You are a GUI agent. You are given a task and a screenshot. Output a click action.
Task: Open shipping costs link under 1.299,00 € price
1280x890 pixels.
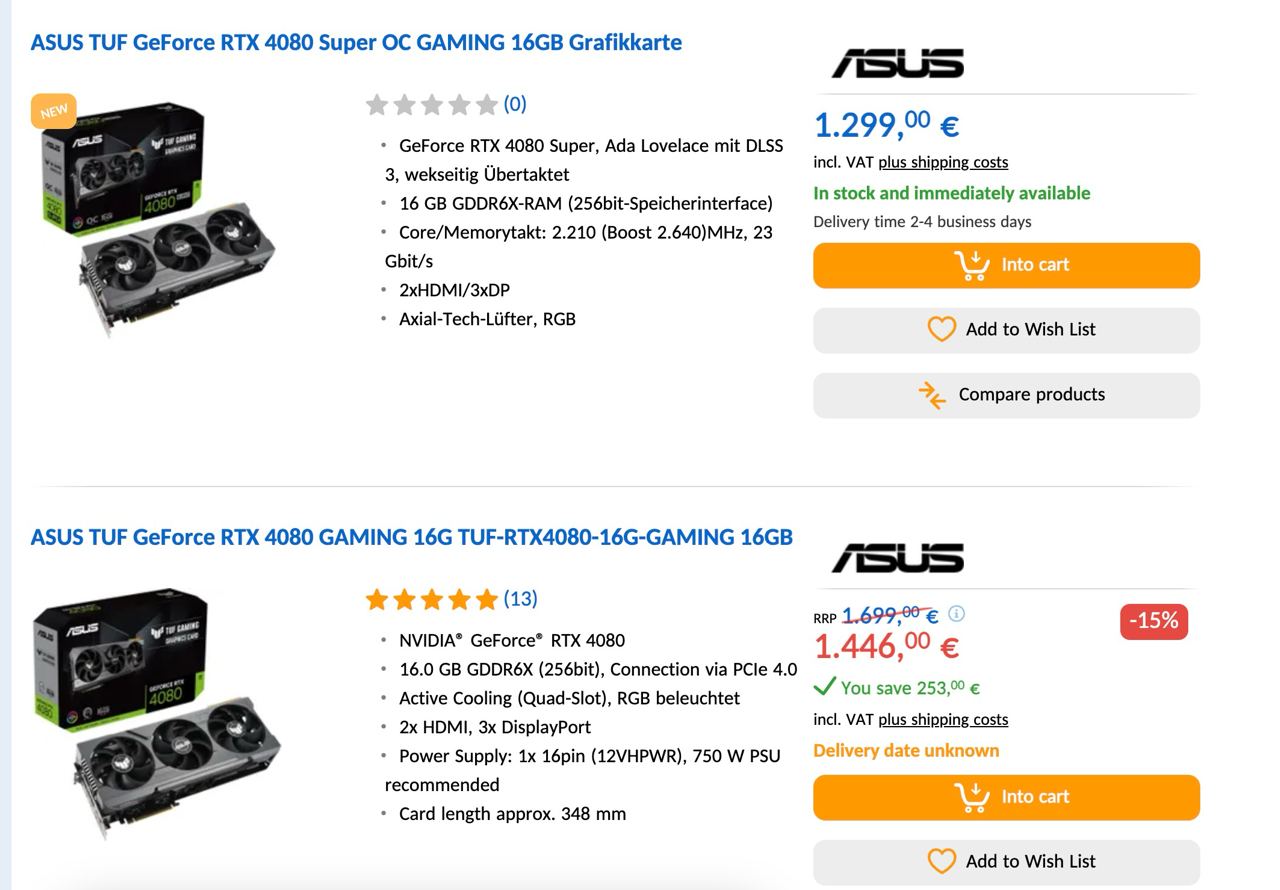click(x=943, y=162)
